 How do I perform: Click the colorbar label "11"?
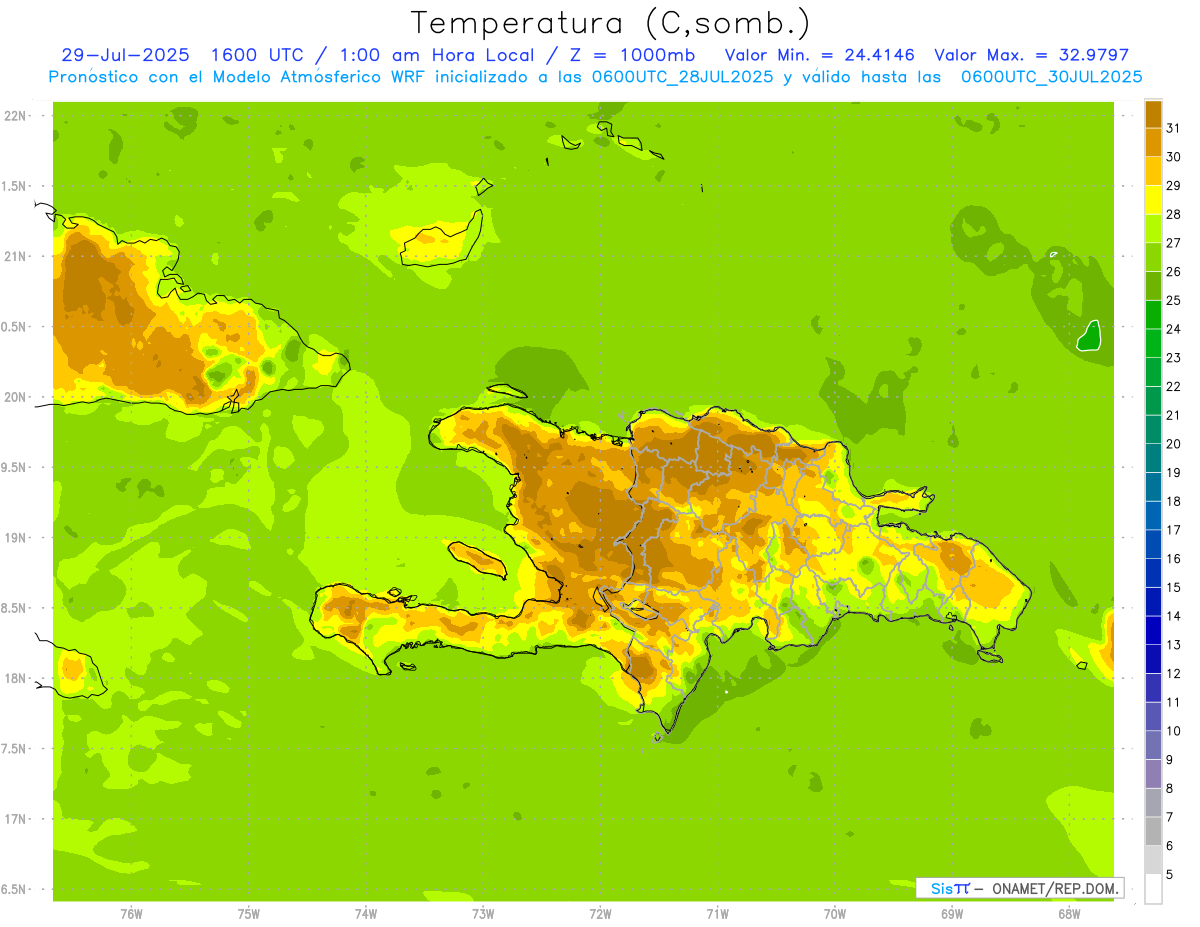(x=1173, y=702)
